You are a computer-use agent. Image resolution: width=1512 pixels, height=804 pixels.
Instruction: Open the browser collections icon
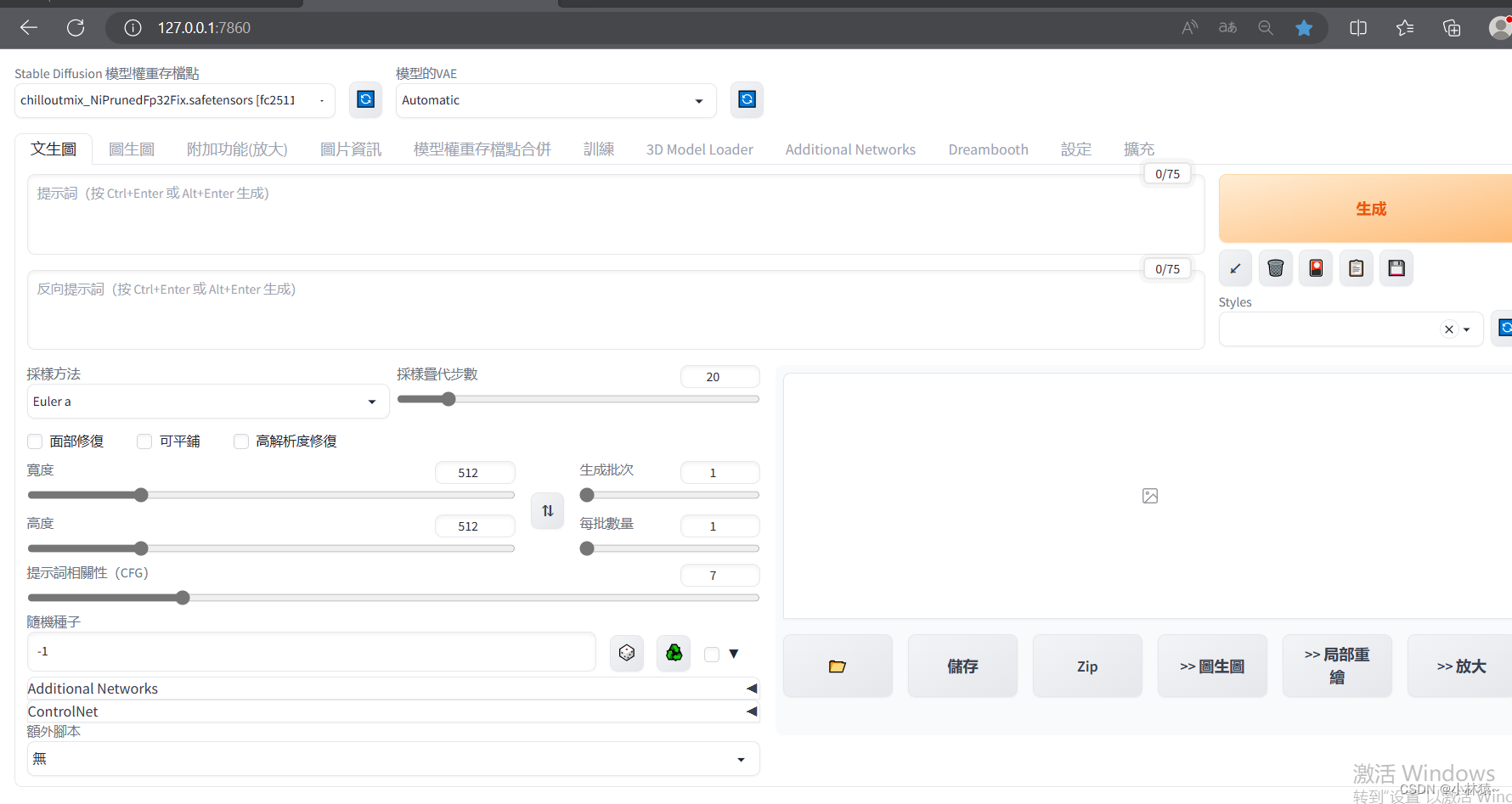[x=1452, y=27]
